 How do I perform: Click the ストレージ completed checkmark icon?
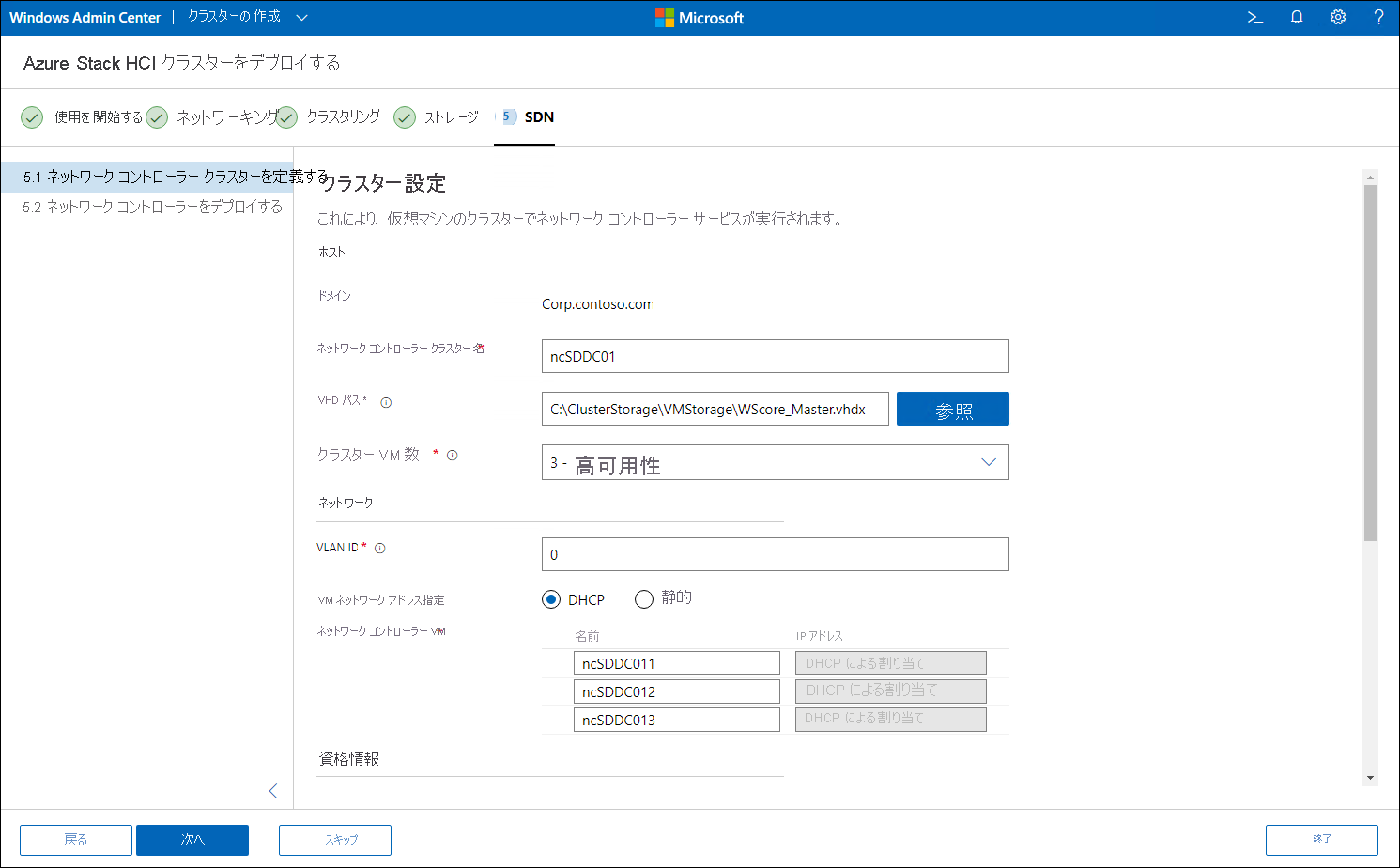pyautogui.click(x=405, y=117)
